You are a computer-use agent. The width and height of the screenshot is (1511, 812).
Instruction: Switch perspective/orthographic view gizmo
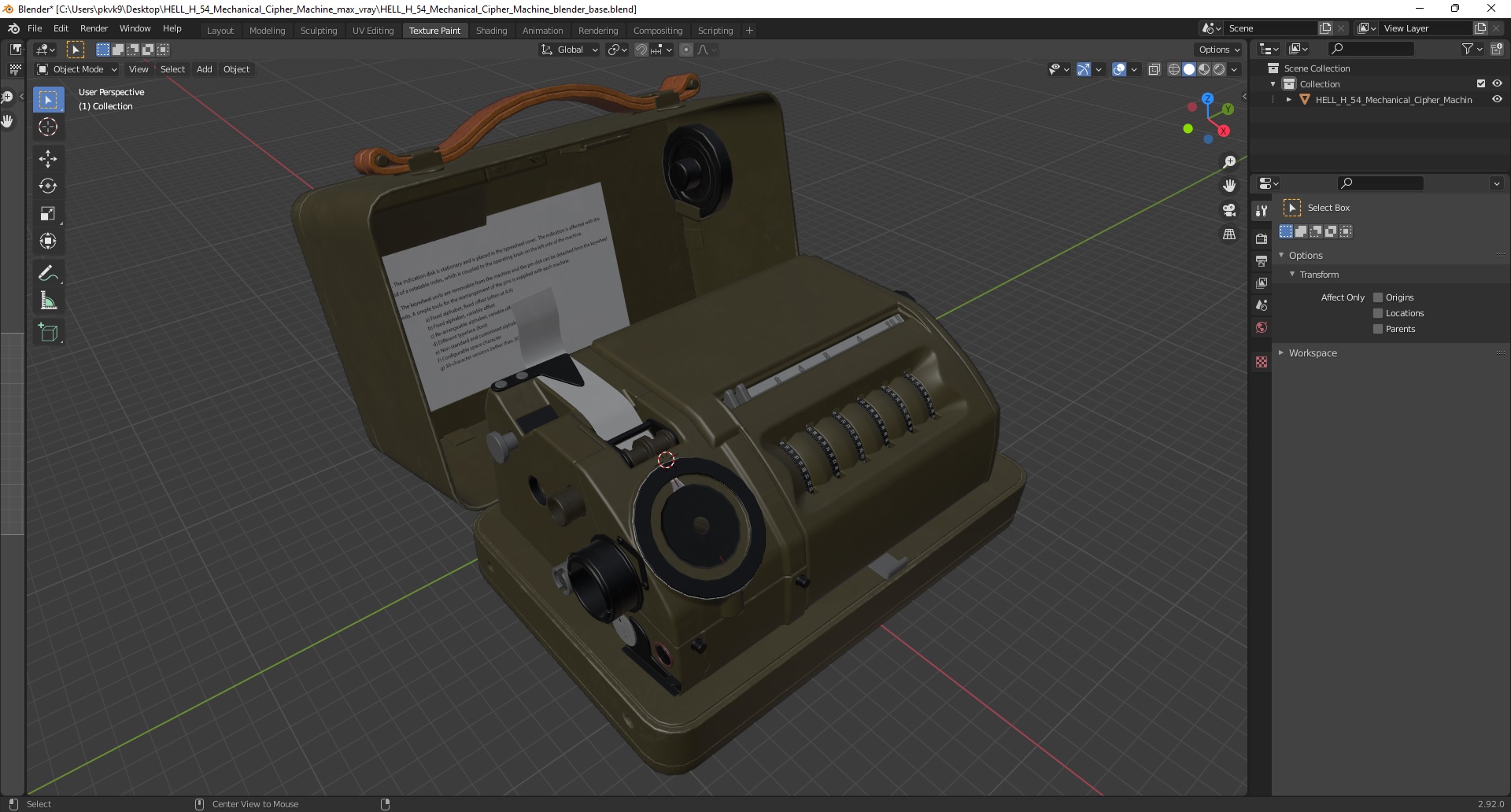[x=1229, y=234]
